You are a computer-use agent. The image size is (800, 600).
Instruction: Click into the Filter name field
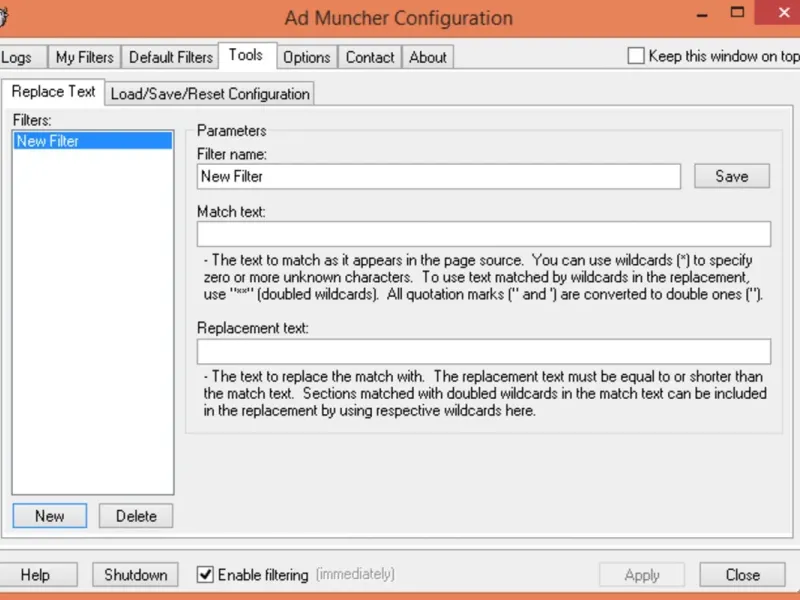click(439, 177)
